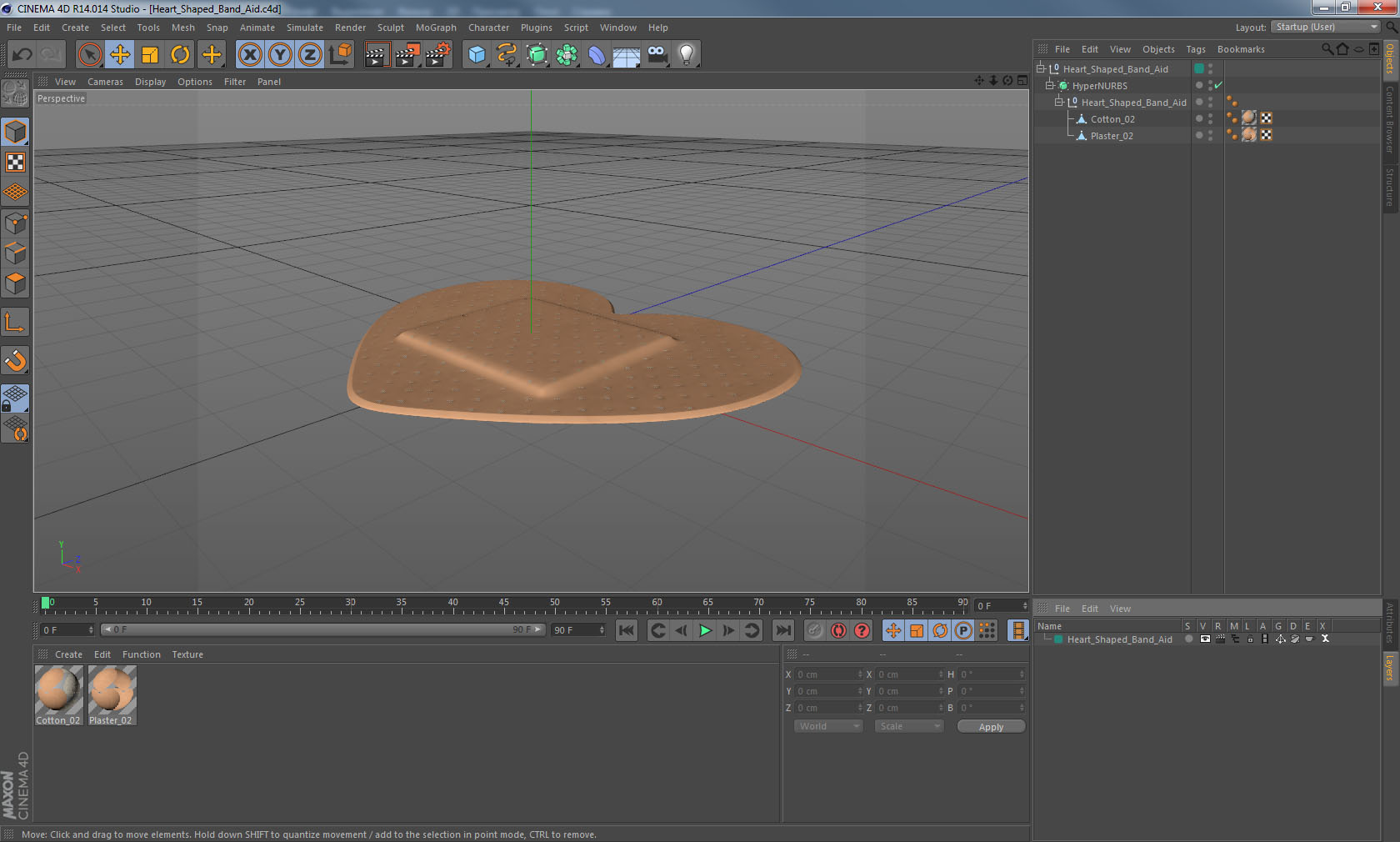Click Cotton_02 texture tag in Object Manager

[x=1249, y=118]
